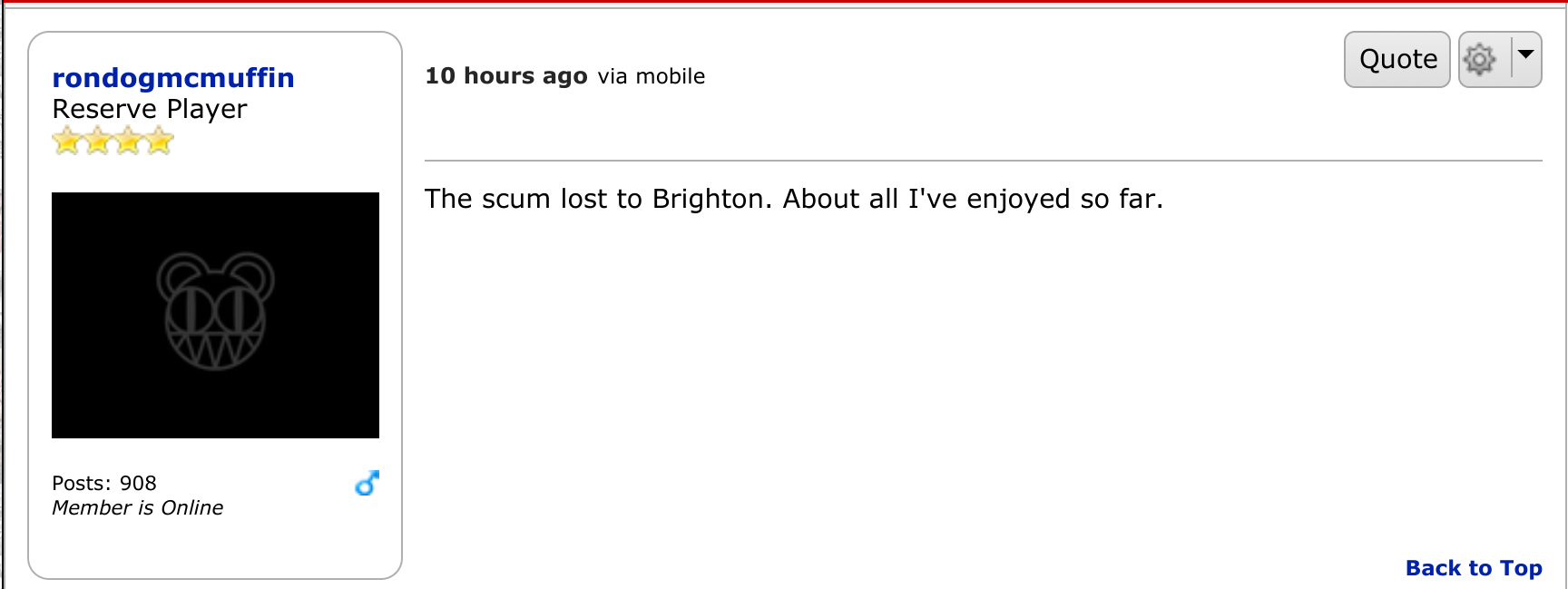Click the male gender symbol icon
Viewport: 1568px width, 589px height.
367,484
